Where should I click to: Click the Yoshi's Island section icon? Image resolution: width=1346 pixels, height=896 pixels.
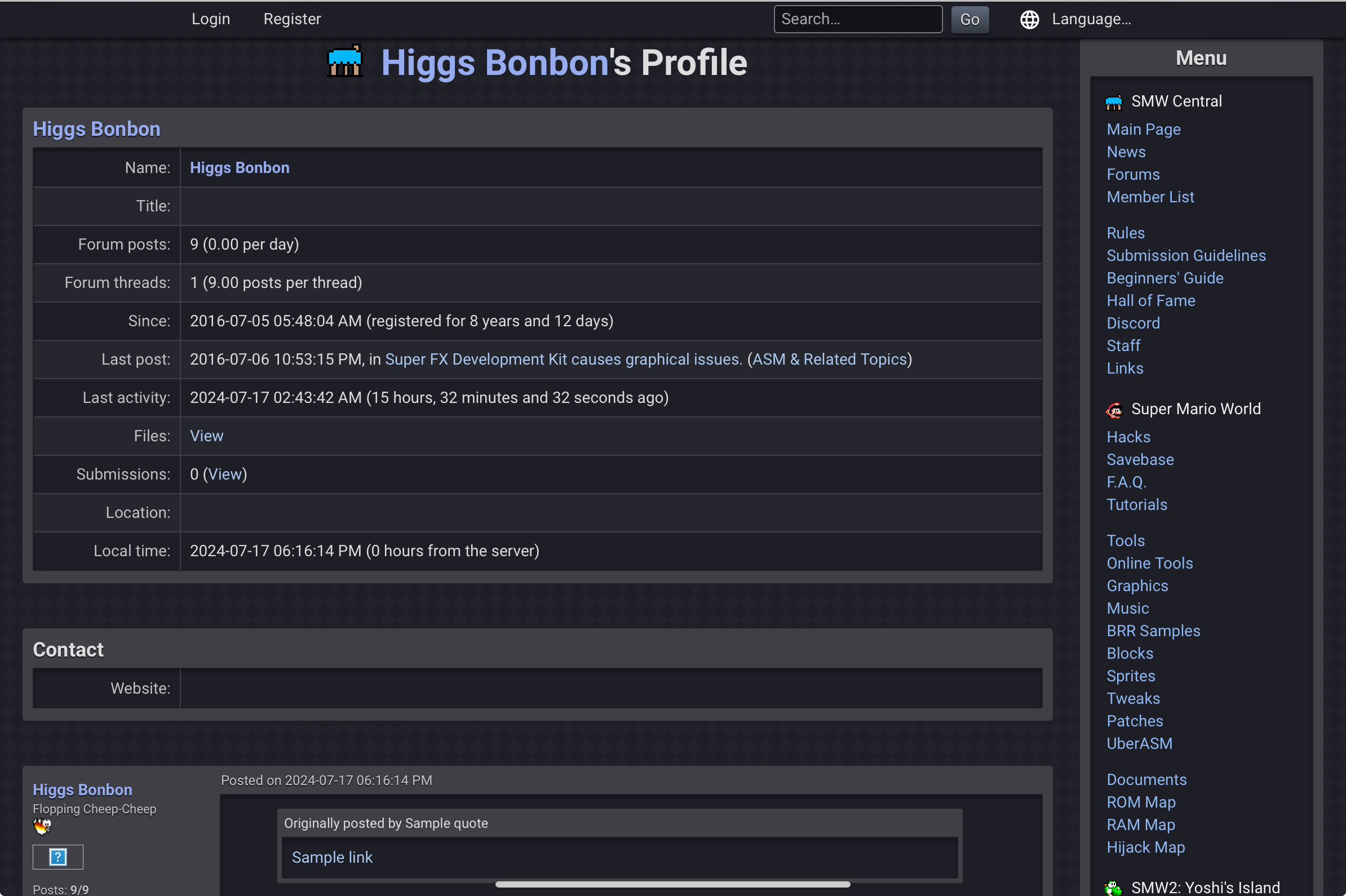coord(1113,888)
